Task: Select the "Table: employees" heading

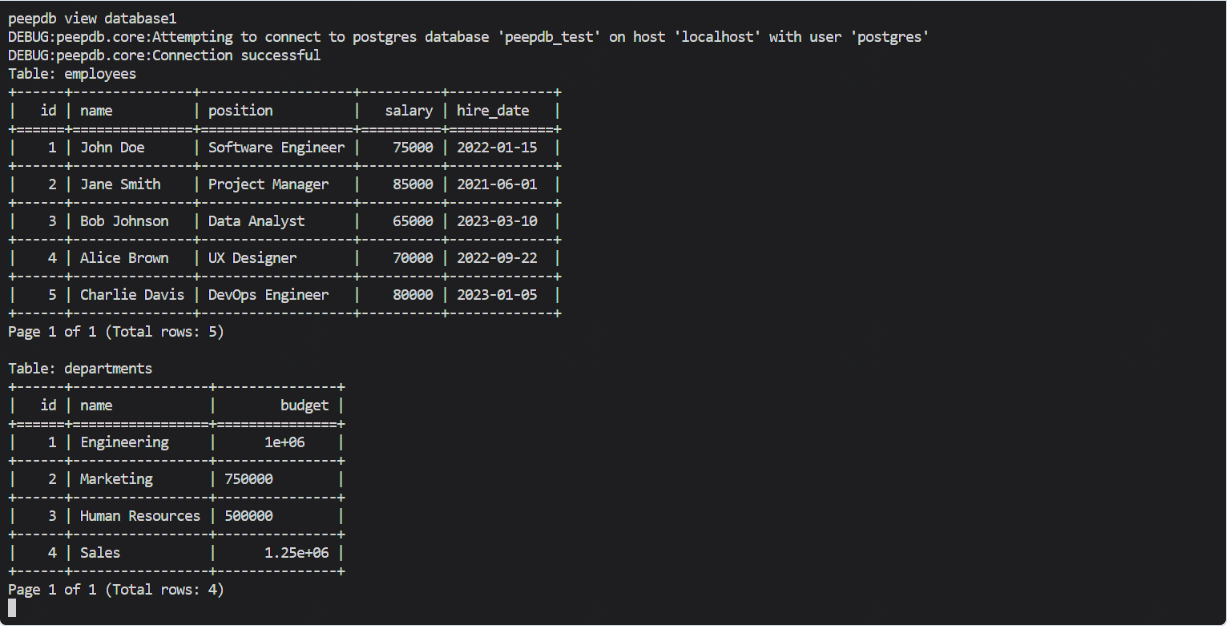Action: 72,74
